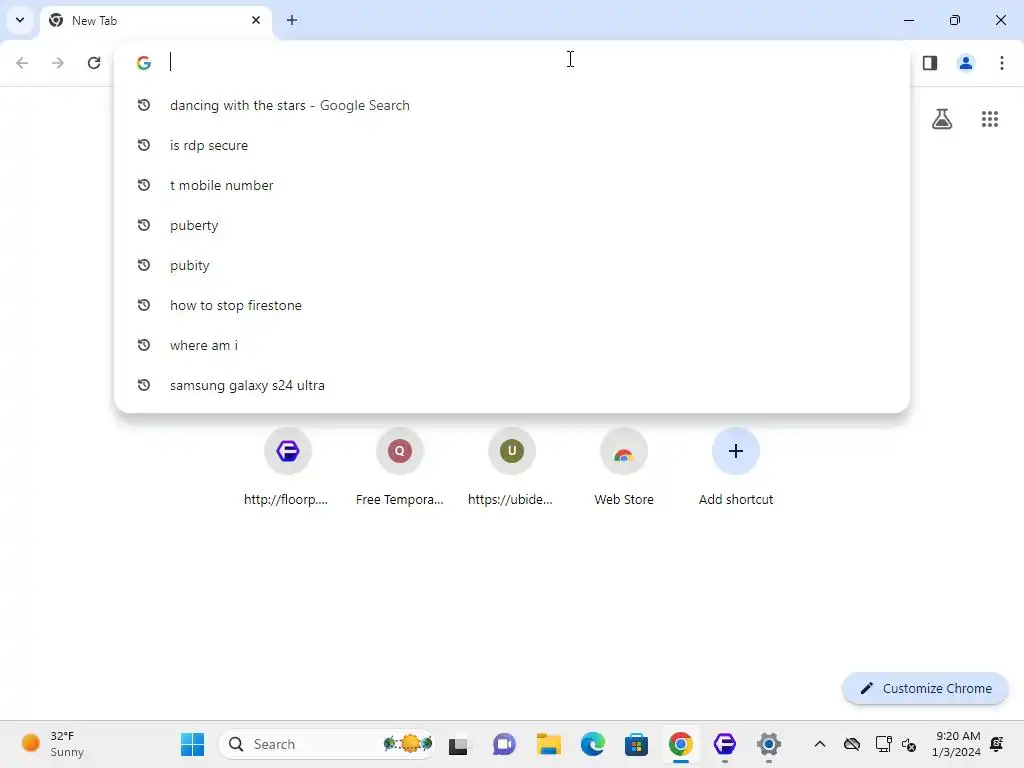Image resolution: width=1024 pixels, height=768 pixels.
Task: Open the tab search dropdown arrow
Action: [20, 20]
